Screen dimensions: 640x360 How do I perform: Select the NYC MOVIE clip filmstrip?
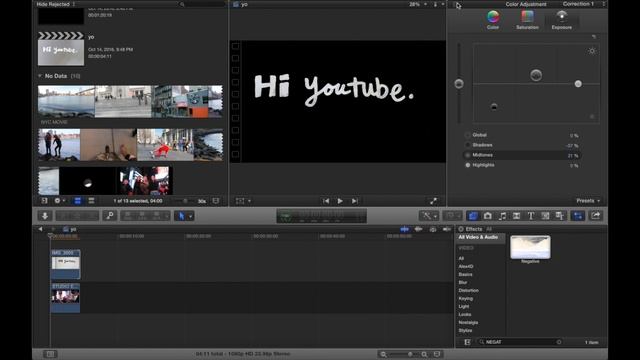pos(130,101)
